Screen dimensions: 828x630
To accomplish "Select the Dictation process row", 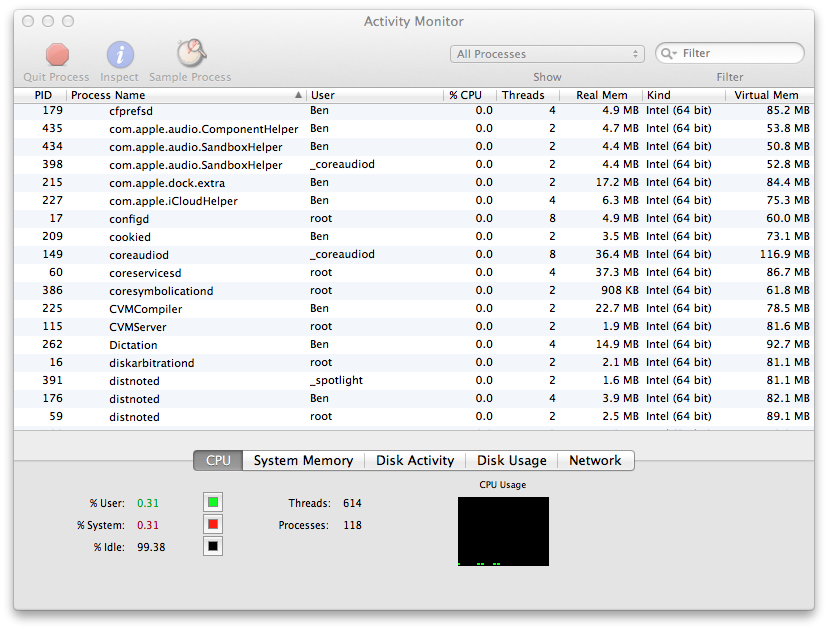I will coord(414,344).
